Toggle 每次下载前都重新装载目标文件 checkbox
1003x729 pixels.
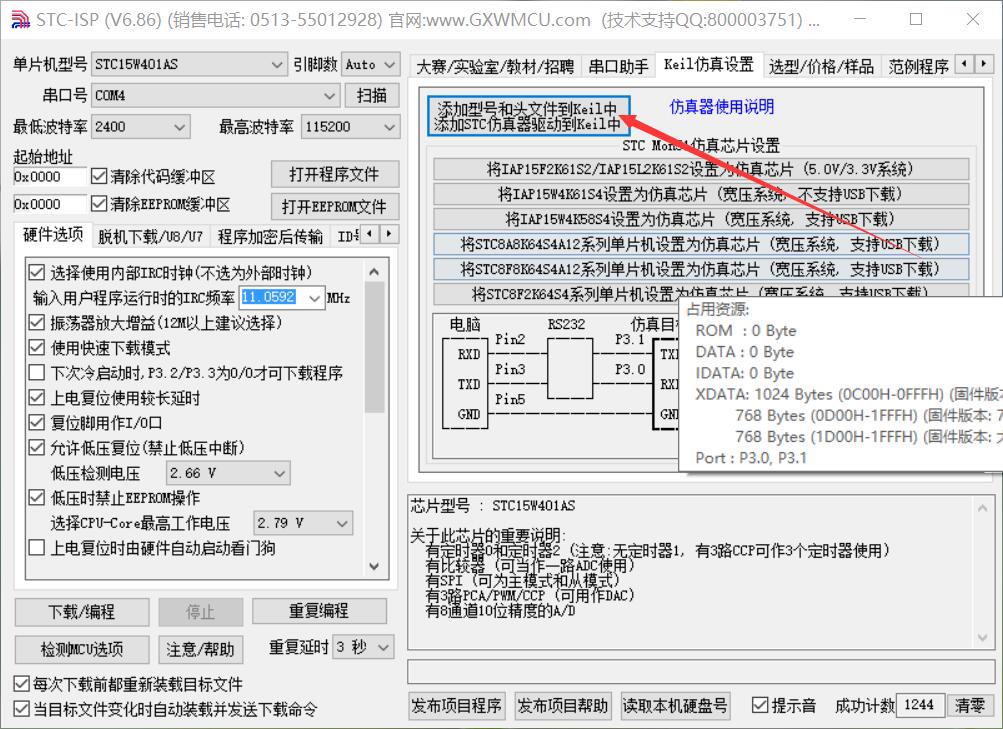tap(21, 684)
